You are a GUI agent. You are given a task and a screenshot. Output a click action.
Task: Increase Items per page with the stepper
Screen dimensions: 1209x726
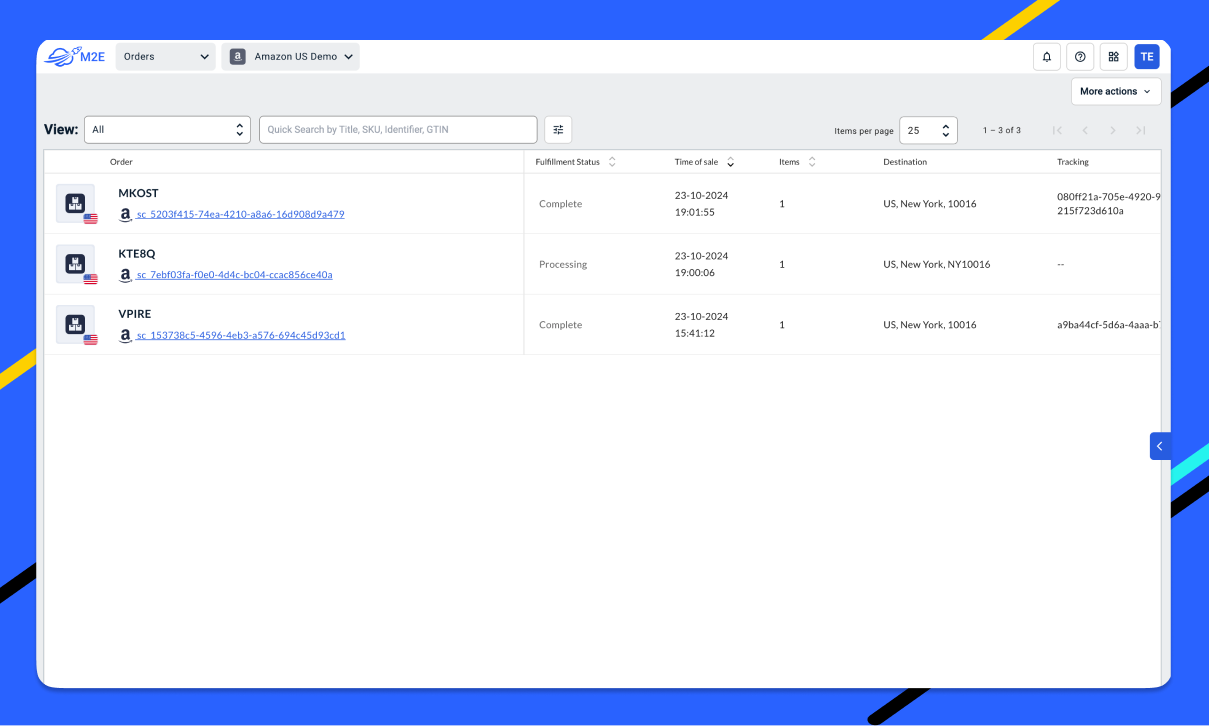[x=944, y=124]
